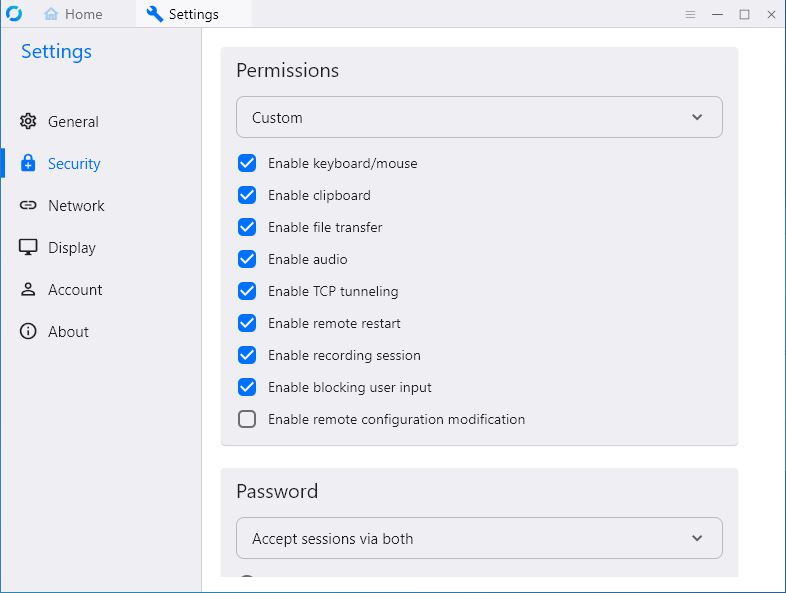Image resolution: width=786 pixels, height=593 pixels.
Task: Click the Security lock icon
Action: (28, 163)
